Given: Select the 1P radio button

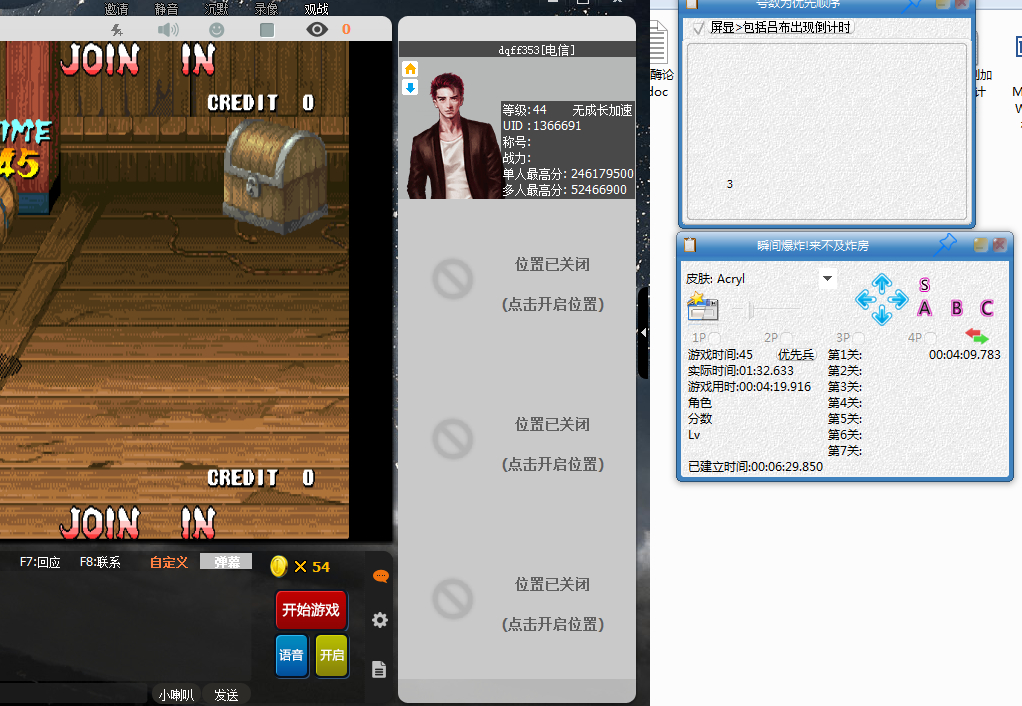Looking at the screenshot, I should coord(715,338).
